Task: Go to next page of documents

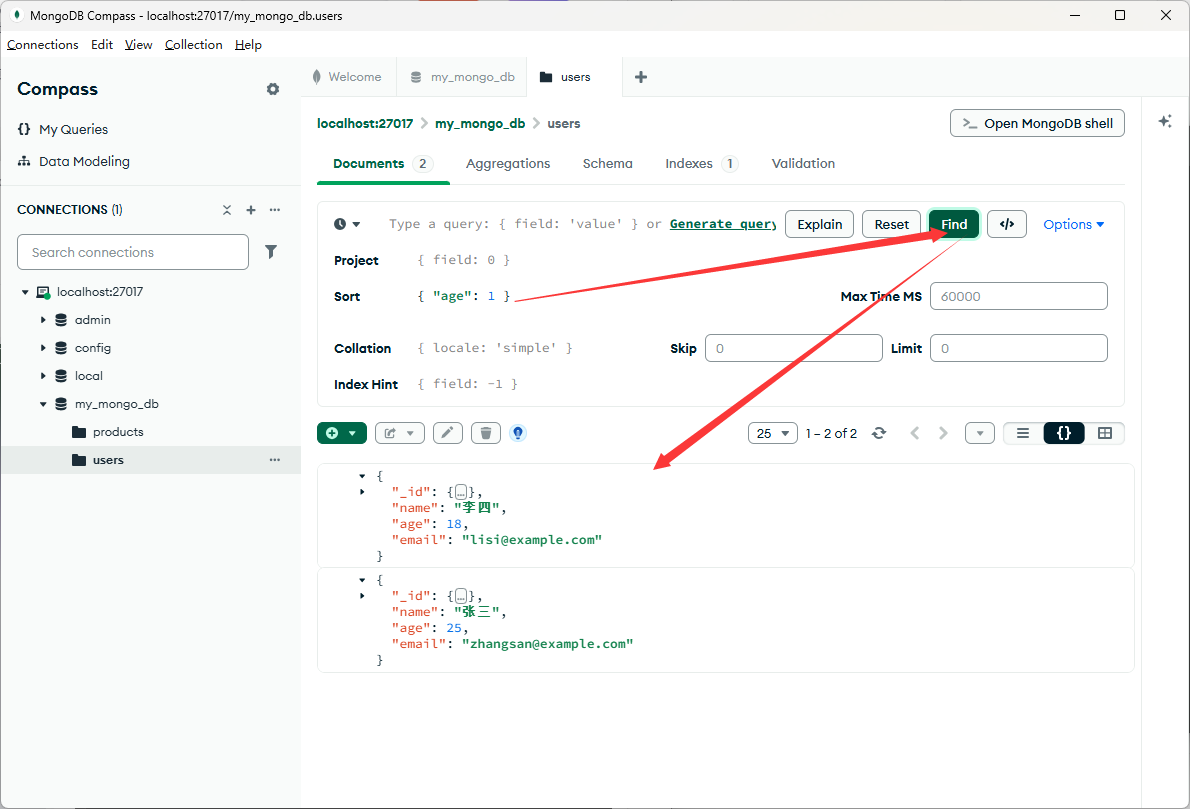Action: (x=943, y=433)
